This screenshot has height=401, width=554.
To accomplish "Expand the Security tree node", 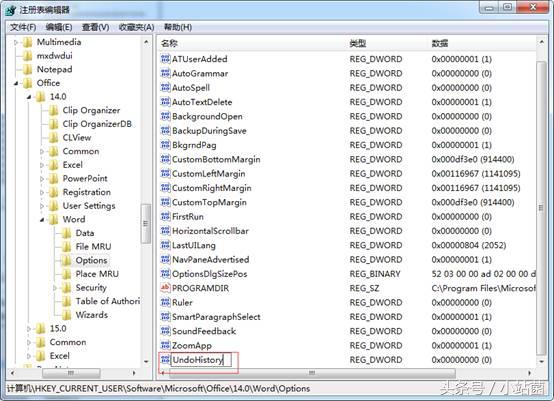I will [55, 288].
